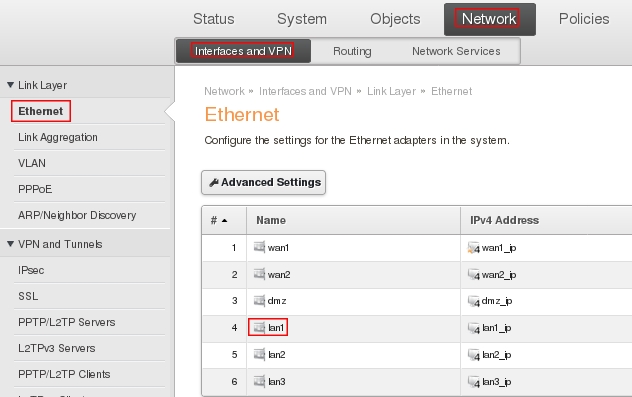Switch to Network Services tab
Image resolution: width=632 pixels, height=397 pixels.
456,51
